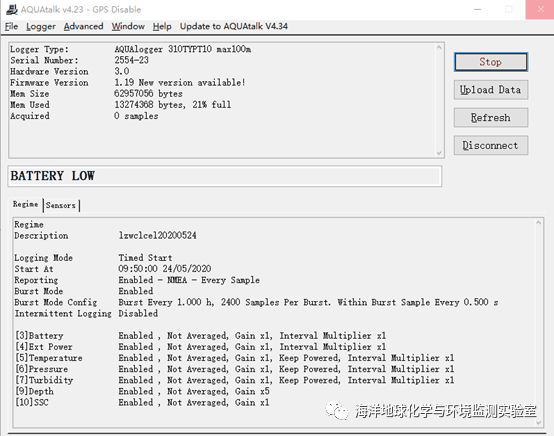Viewport: 554px width, 436px height.
Task: Click the [7]Turbidity sensor row
Action: (235, 380)
